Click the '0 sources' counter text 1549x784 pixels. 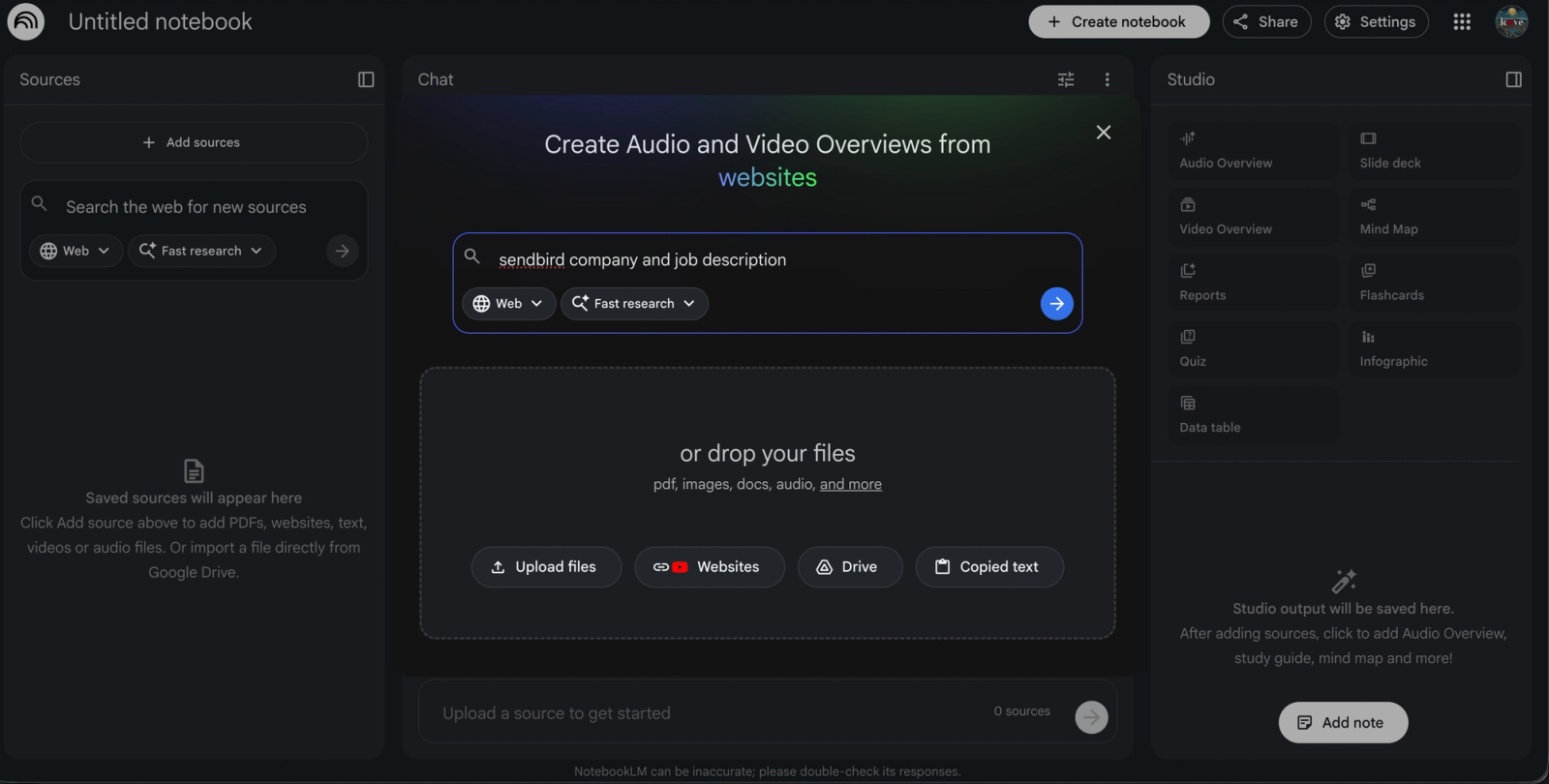pos(1021,711)
